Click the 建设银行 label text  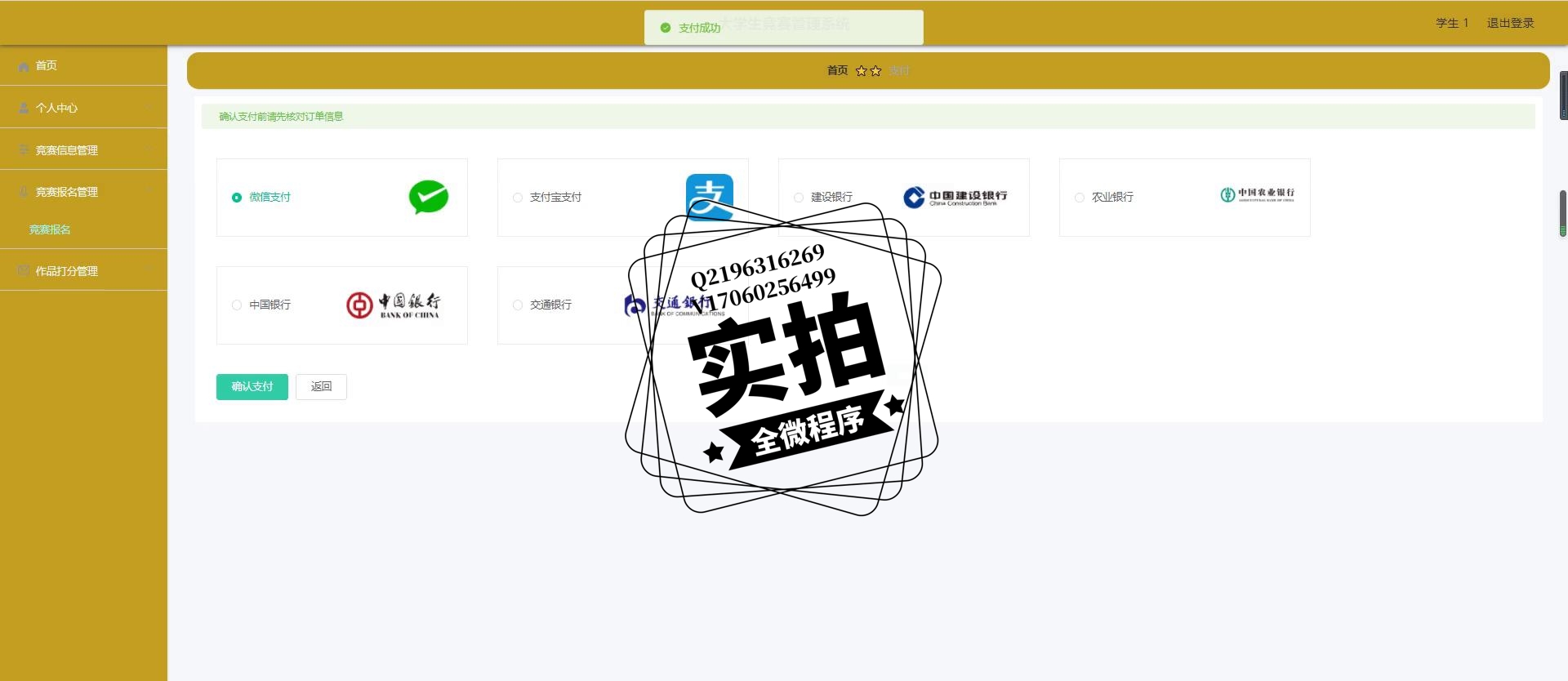click(831, 198)
